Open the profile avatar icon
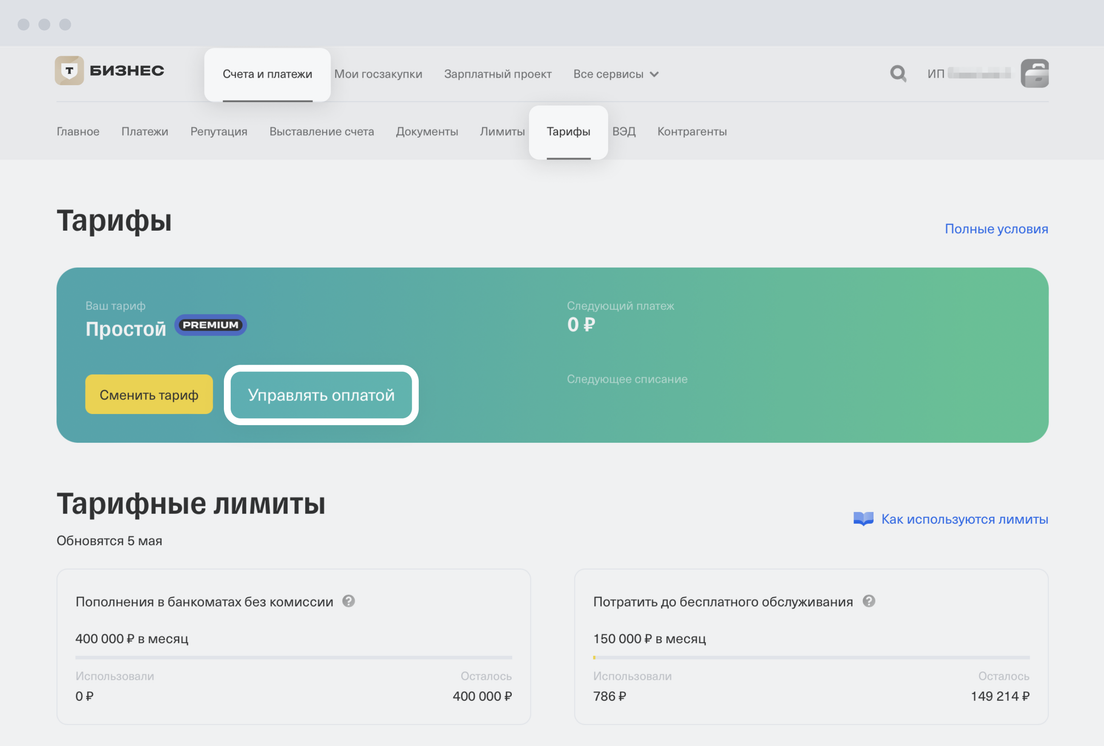The image size is (1104, 746). point(1034,73)
